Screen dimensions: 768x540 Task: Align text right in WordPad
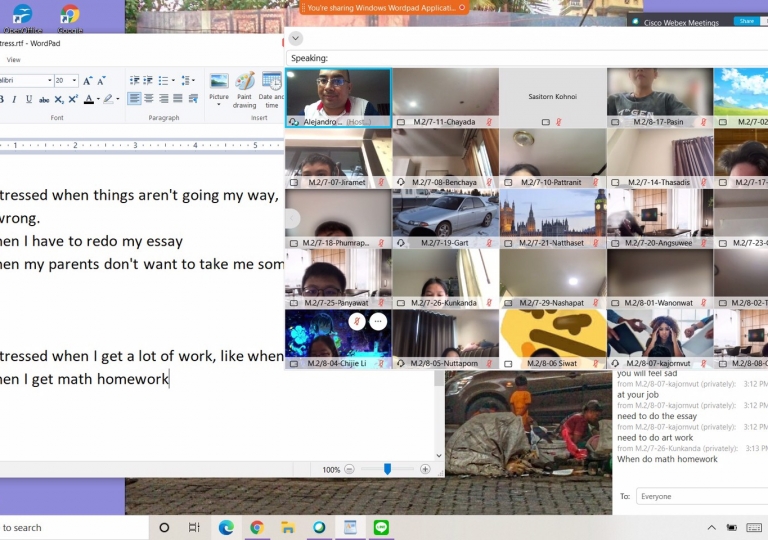164,98
